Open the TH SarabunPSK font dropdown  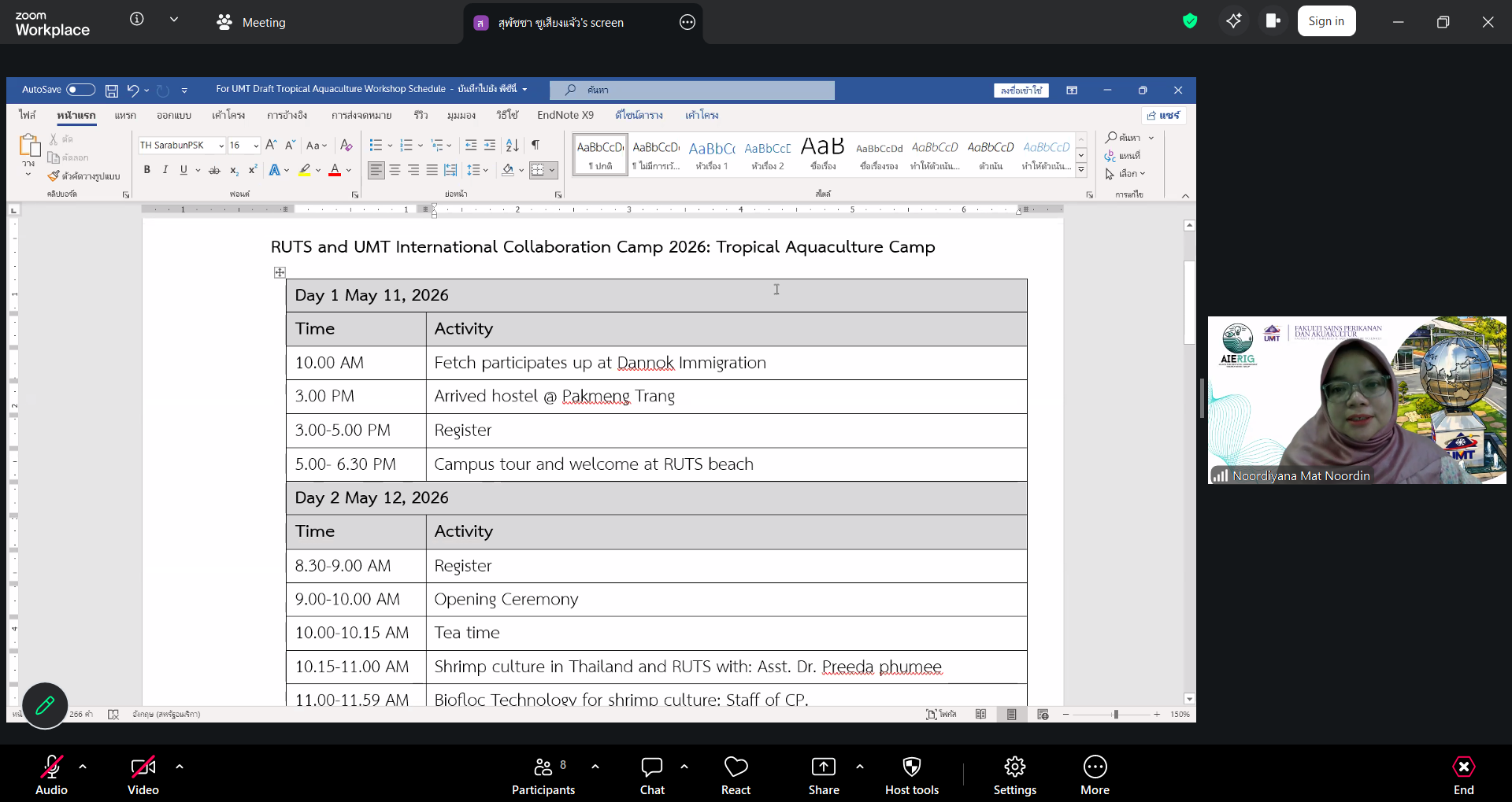point(221,146)
